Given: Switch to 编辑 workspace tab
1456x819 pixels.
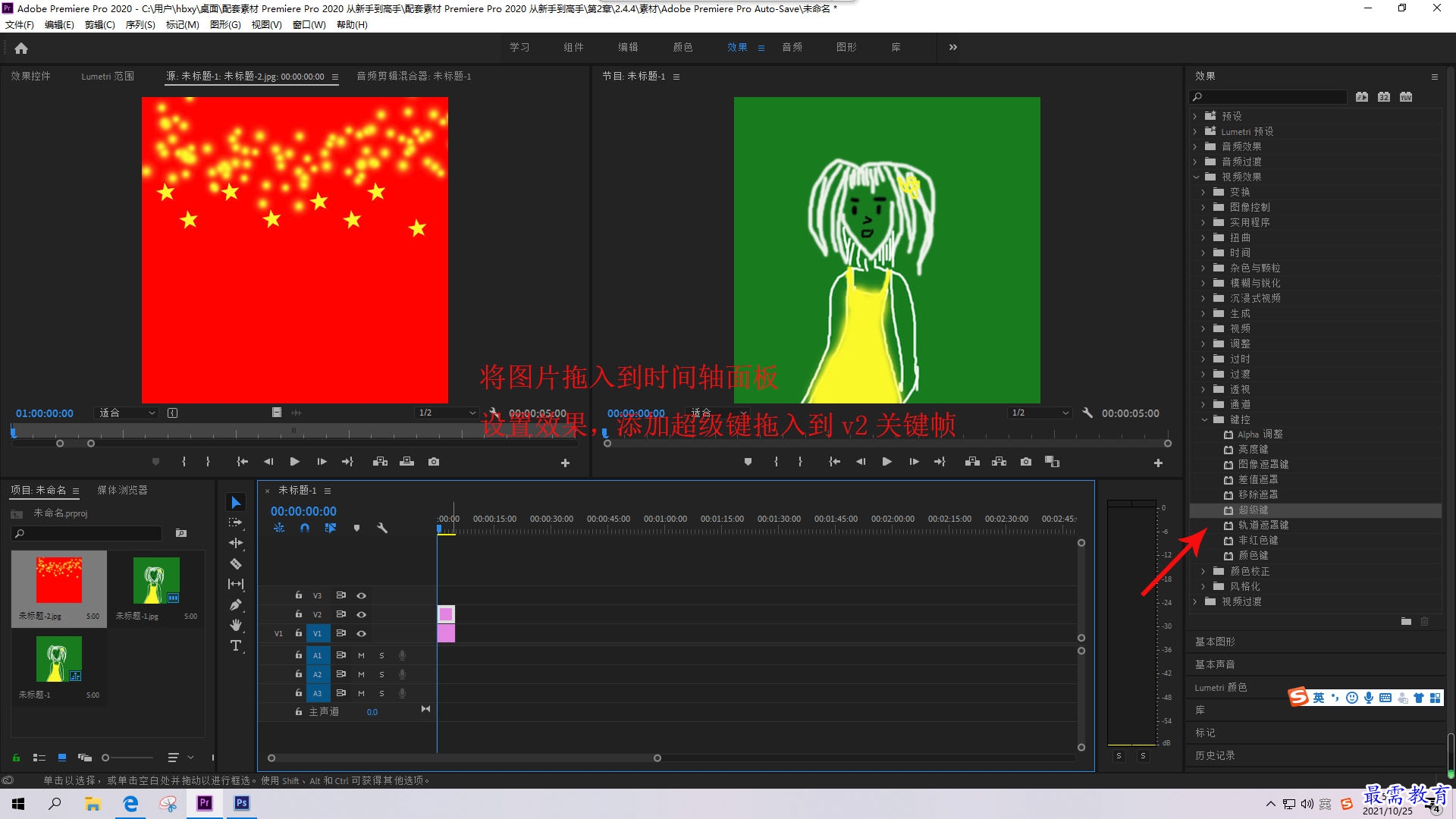Looking at the screenshot, I should (x=628, y=47).
